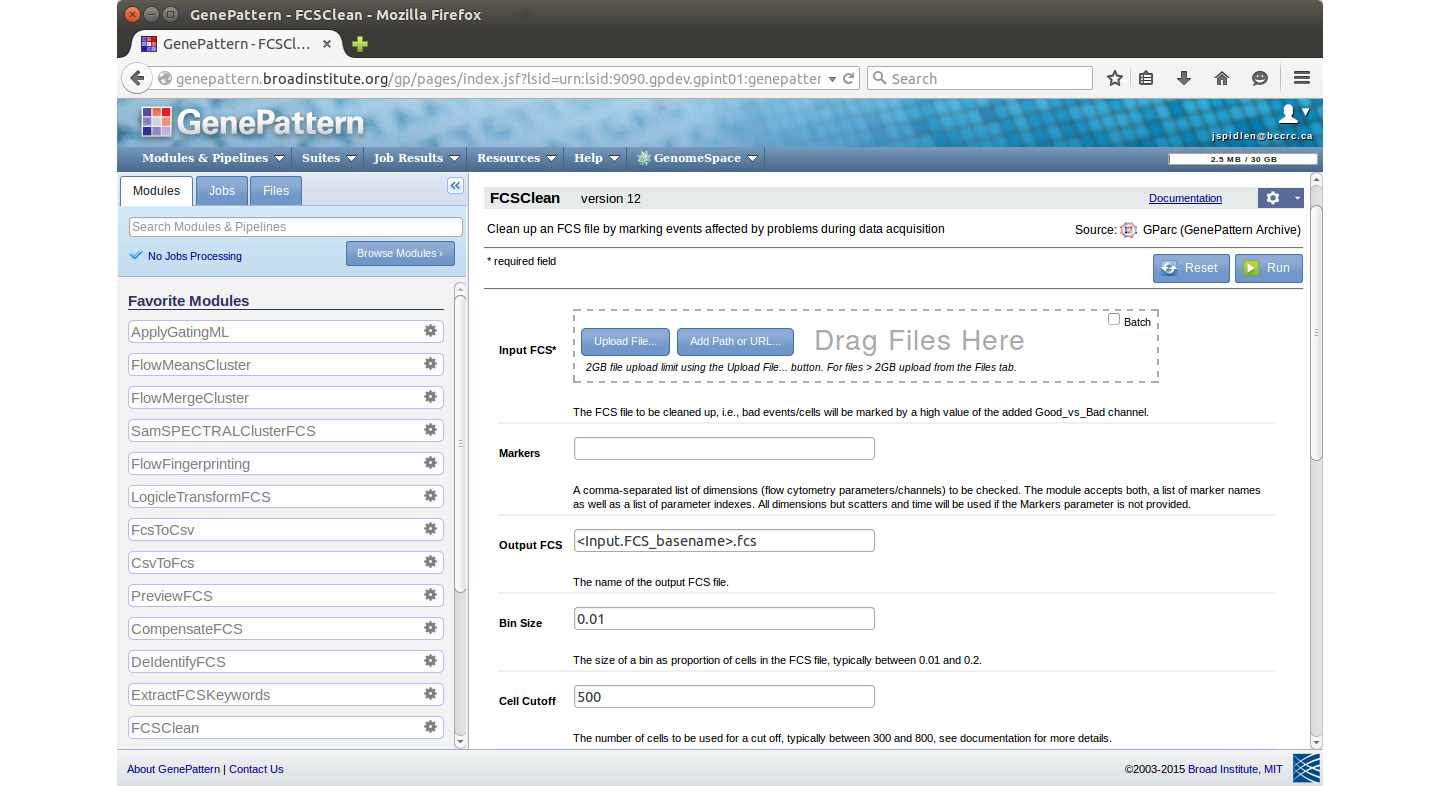Open a new Firefox tab with plus icon

(360, 44)
